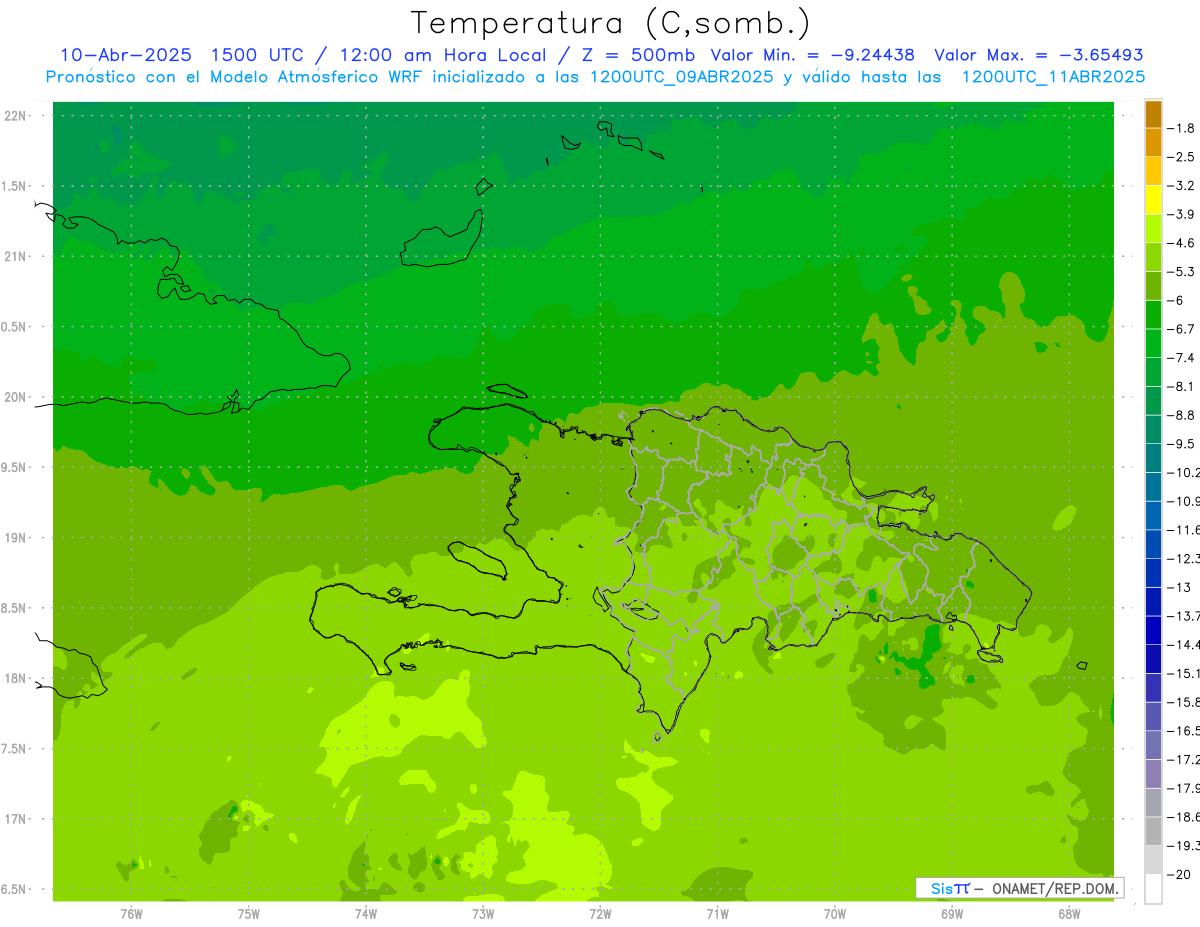Click the "76W" longitude axis label
This screenshot has height=927, width=1200.
(x=131, y=913)
